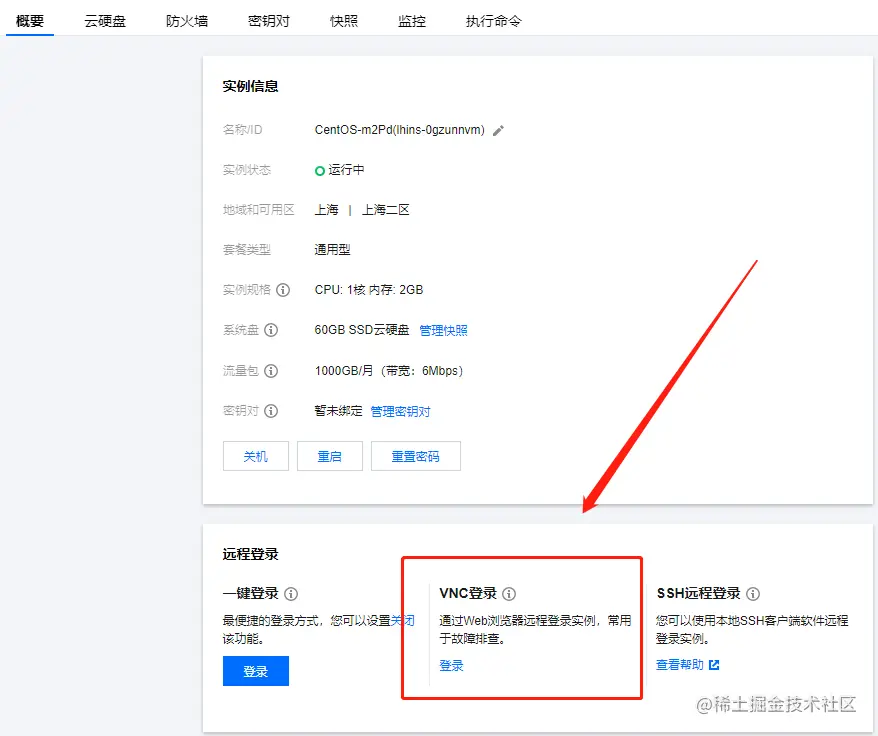Click the CPU: 1核 内存: 2GB value
The image size is (878, 736).
coord(369,290)
